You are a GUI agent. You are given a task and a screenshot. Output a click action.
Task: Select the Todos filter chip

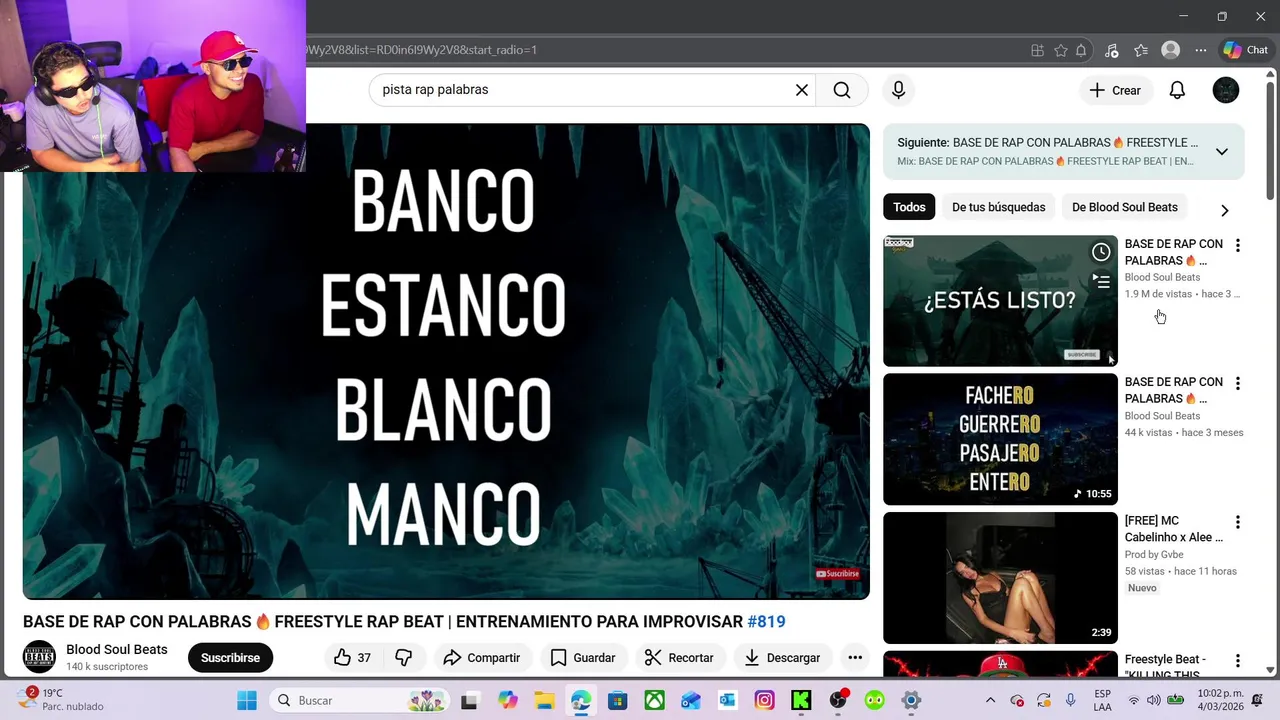click(x=909, y=207)
